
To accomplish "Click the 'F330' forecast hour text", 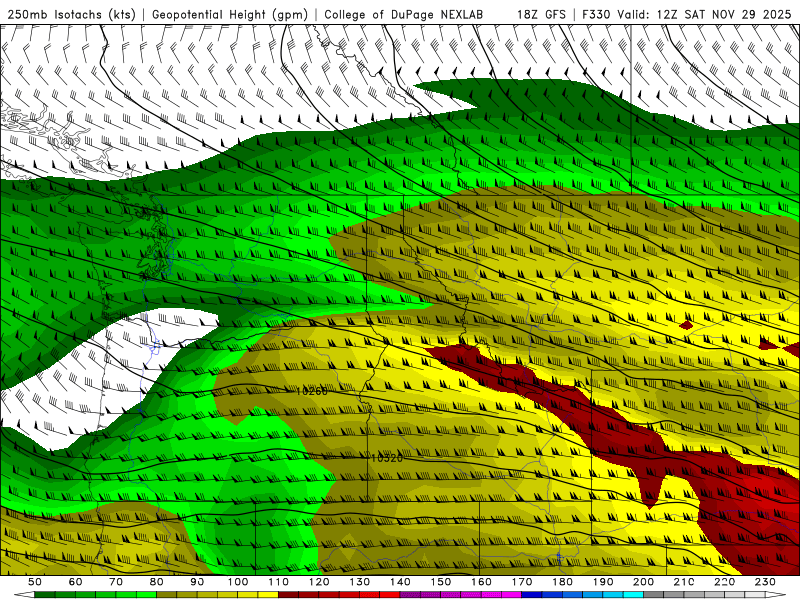I will click(x=596, y=14).
